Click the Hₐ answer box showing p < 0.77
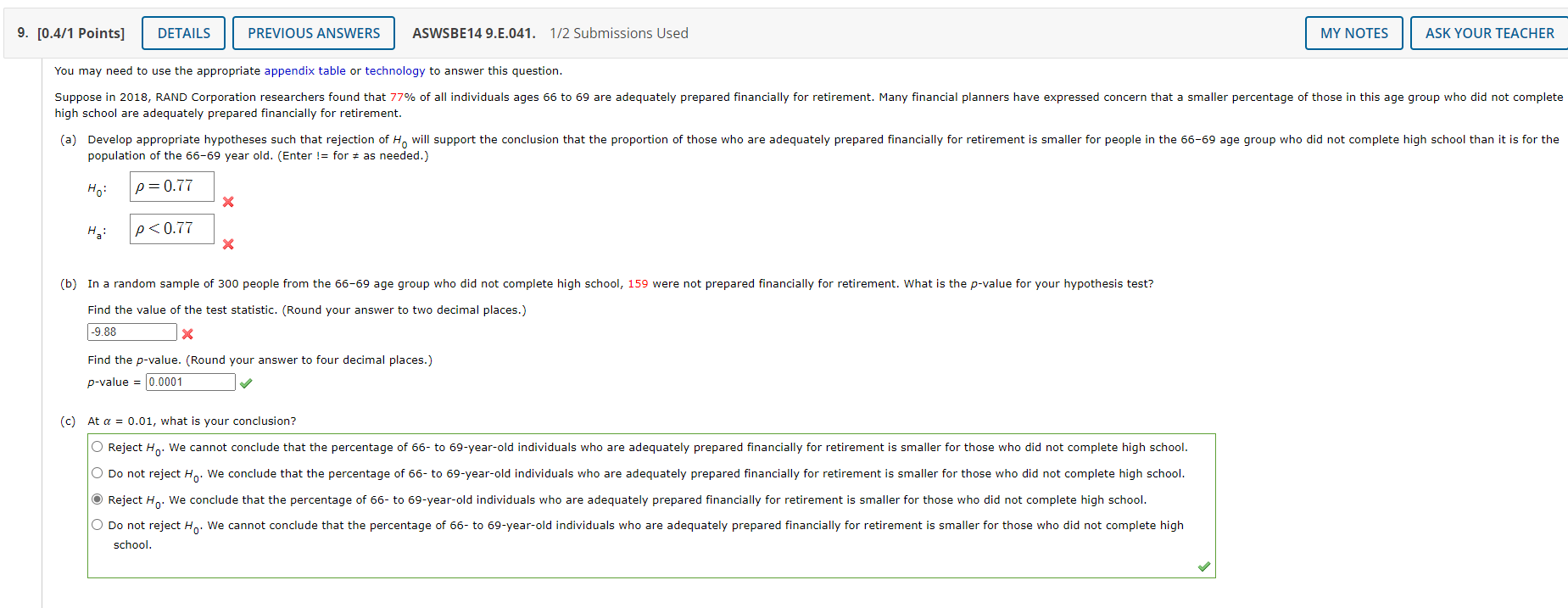Image resolution: width=1568 pixels, height=608 pixels. click(170, 229)
